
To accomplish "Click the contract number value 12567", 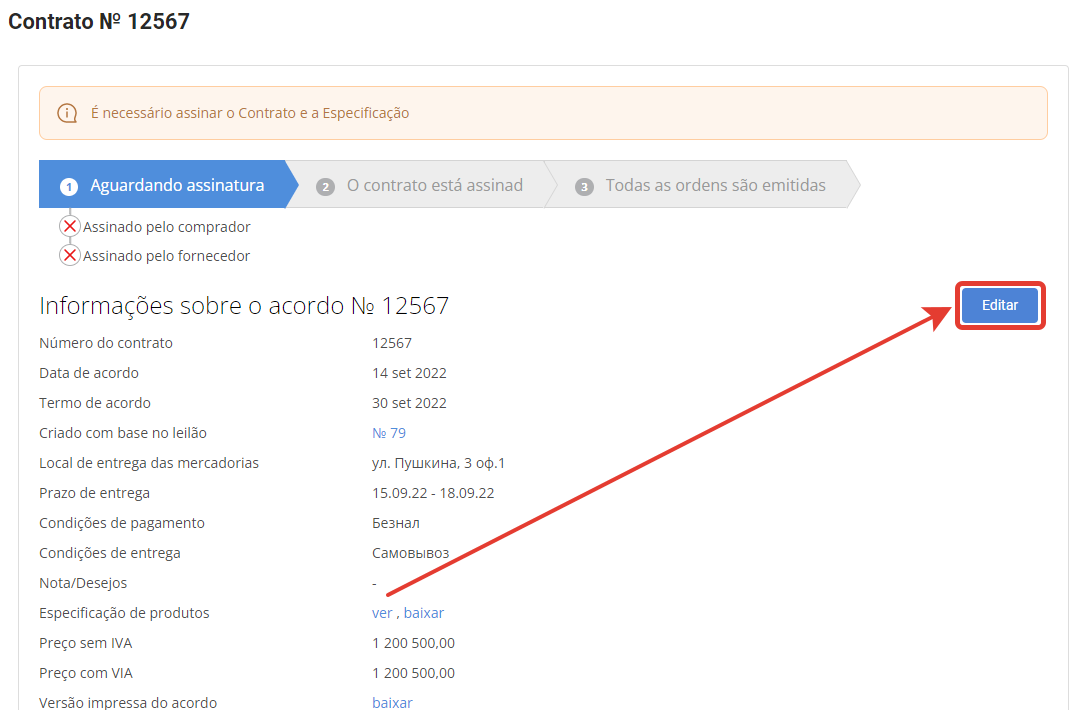I will point(392,343).
